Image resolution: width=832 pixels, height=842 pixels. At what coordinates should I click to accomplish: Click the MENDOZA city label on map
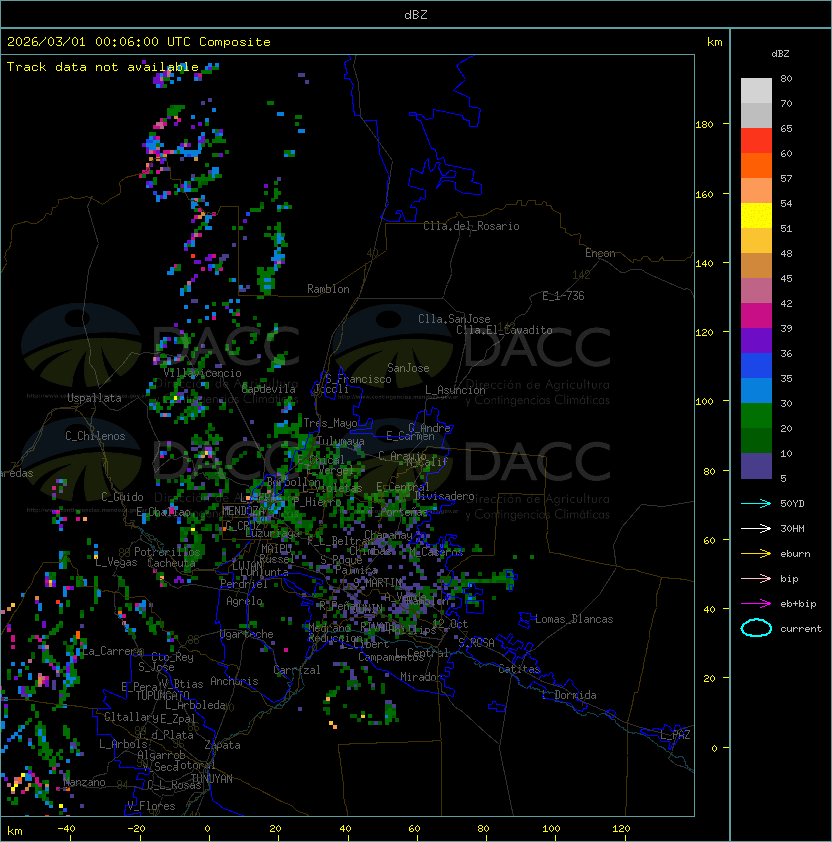[243, 510]
